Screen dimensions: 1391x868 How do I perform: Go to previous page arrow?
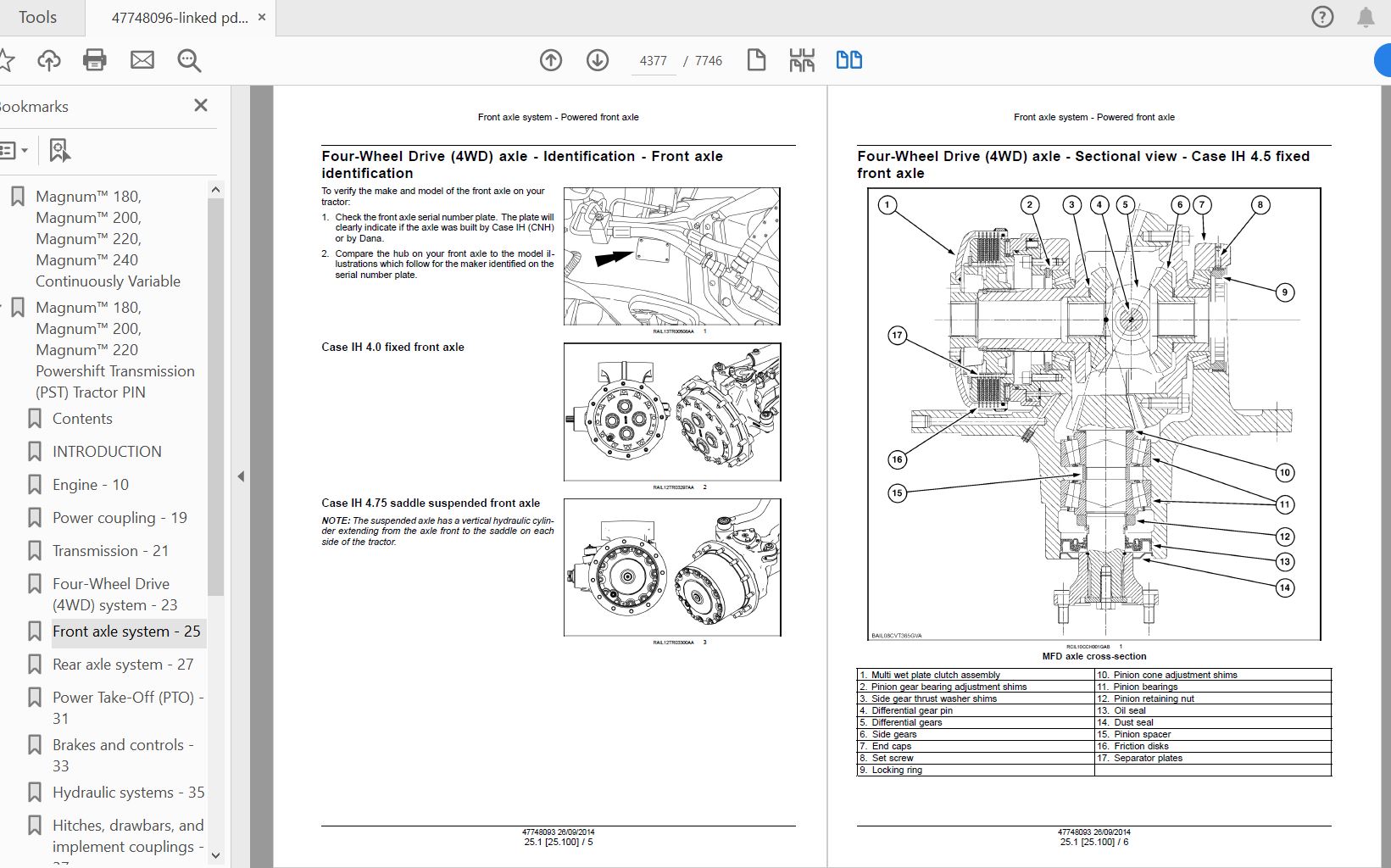(x=551, y=60)
